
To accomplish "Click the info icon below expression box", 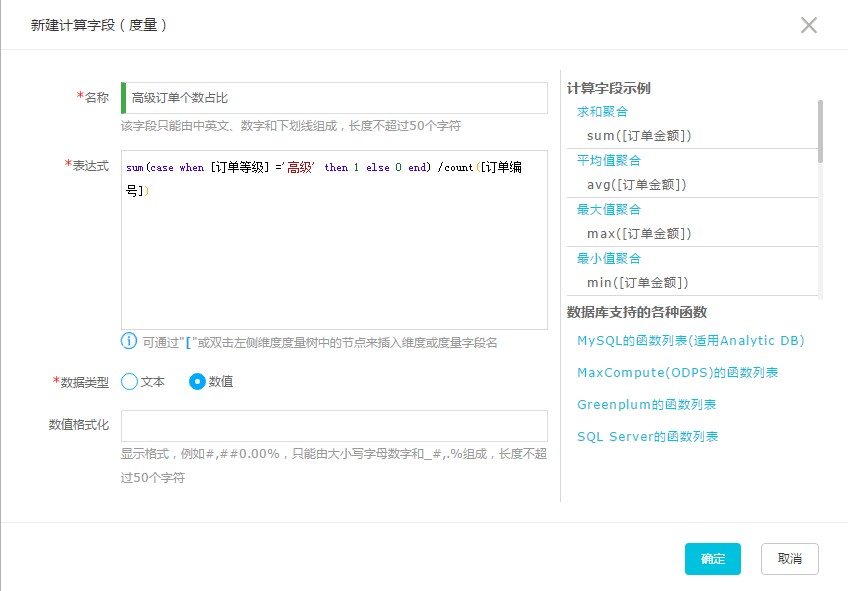I will [129, 341].
